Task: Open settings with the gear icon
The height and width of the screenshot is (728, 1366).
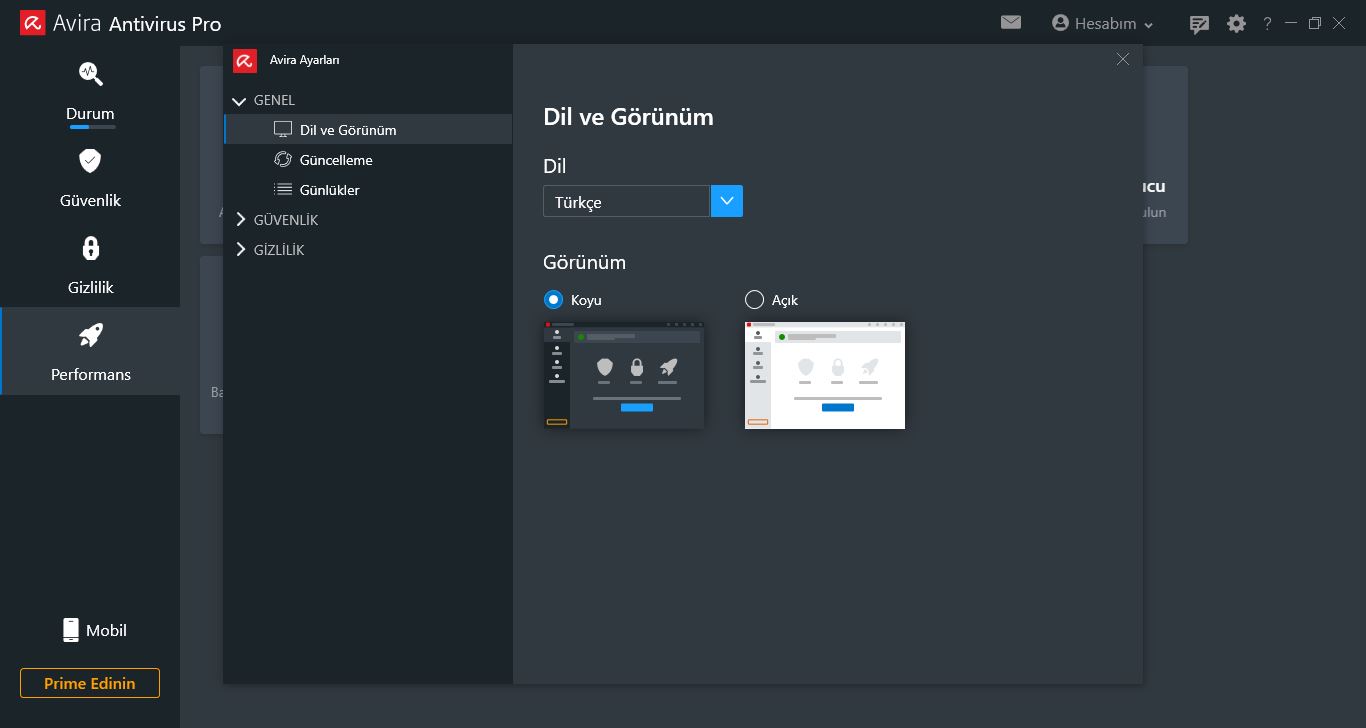Action: 1237,23
